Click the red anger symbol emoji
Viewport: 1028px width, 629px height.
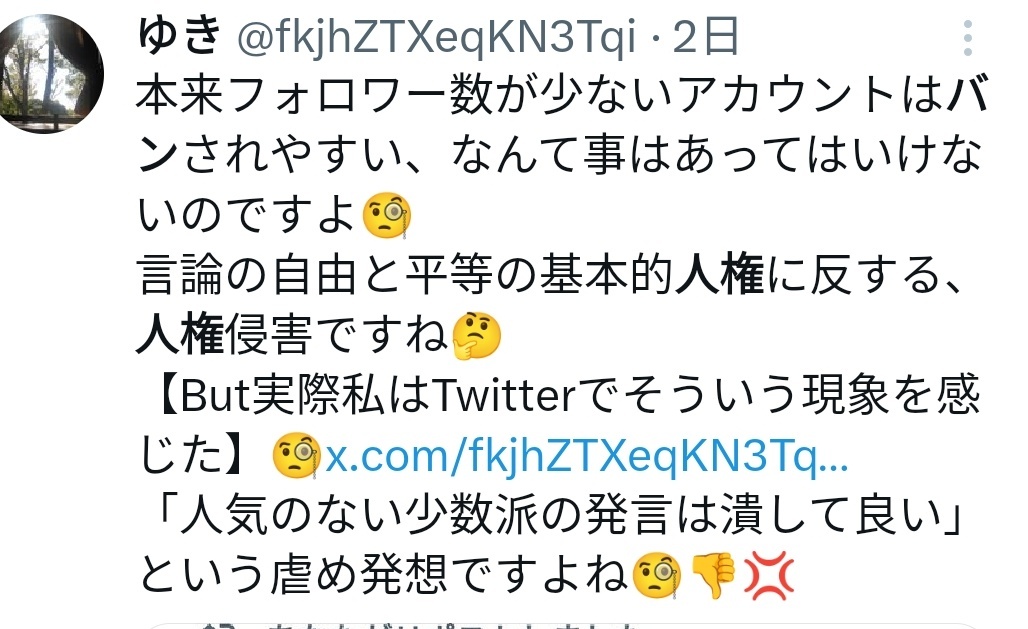click(769, 575)
